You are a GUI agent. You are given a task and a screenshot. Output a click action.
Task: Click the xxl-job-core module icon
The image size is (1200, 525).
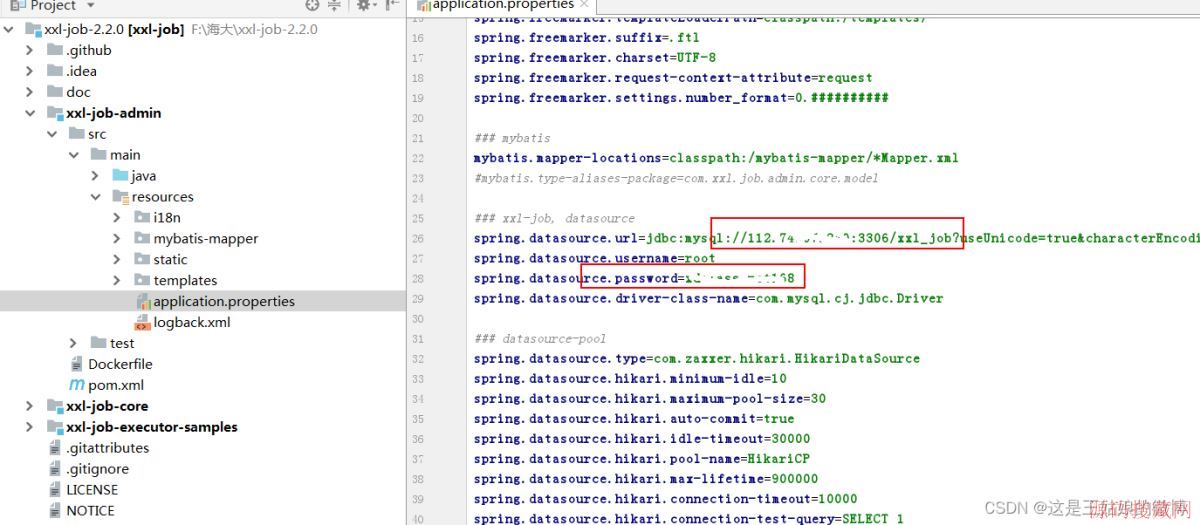(x=55, y=406)
